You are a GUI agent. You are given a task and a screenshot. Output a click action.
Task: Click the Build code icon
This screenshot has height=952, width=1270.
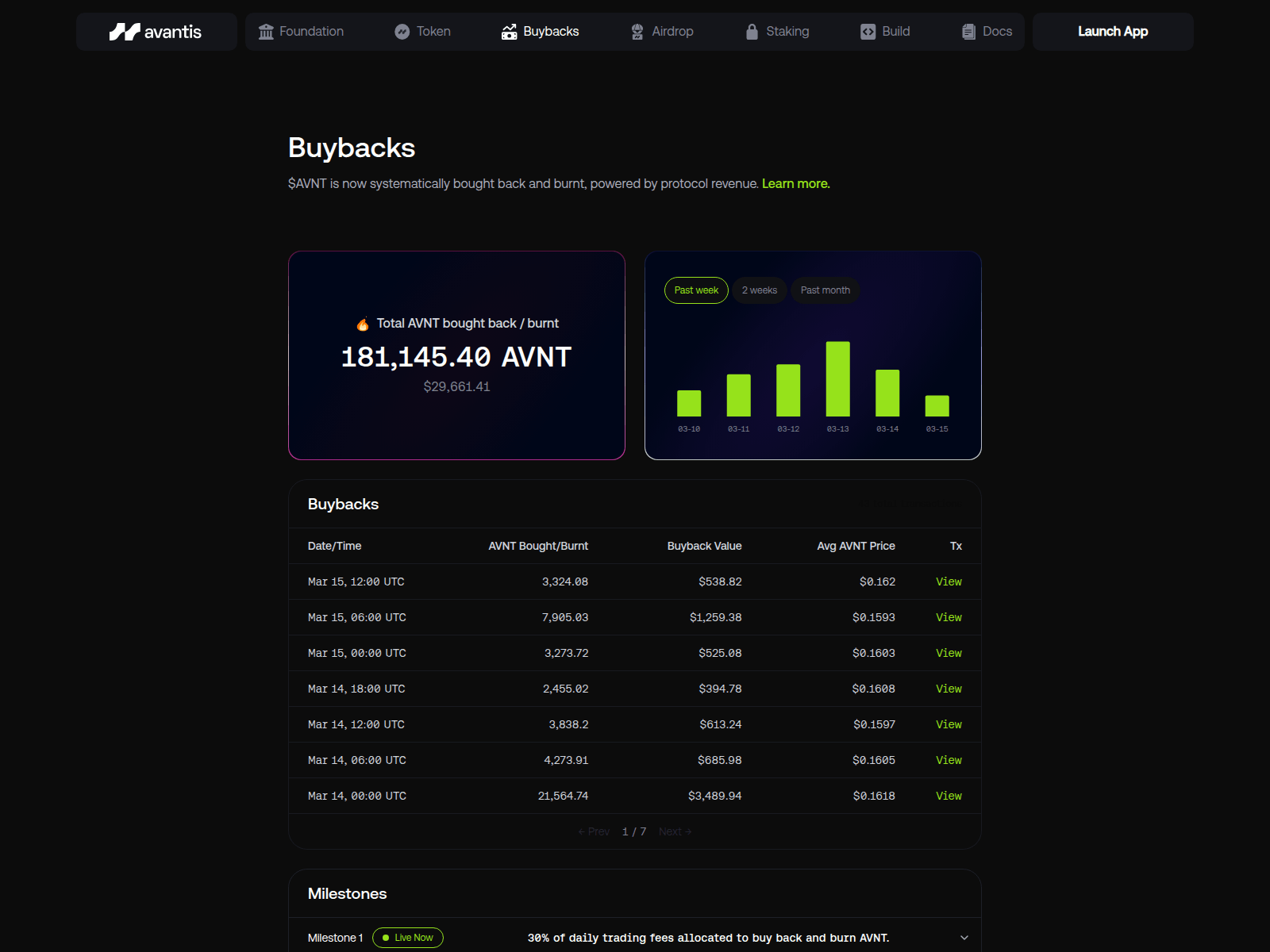[868, 32]
